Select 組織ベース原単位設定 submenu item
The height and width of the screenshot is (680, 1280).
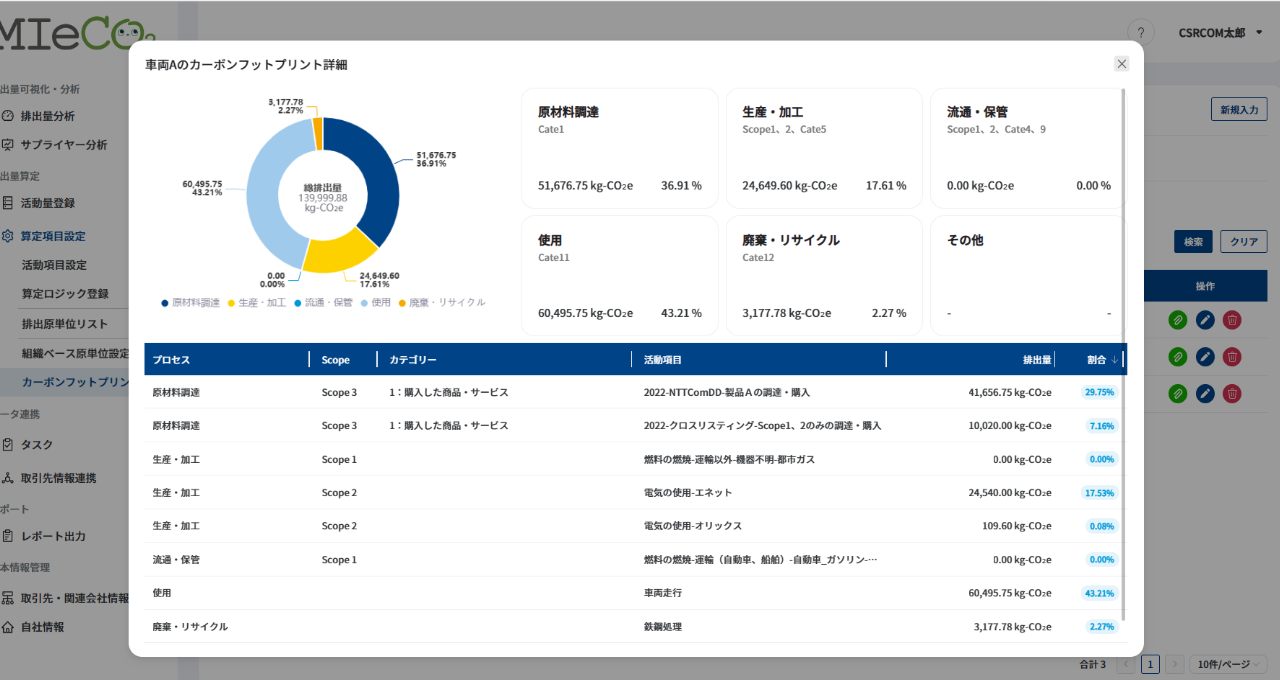point(75,353)
